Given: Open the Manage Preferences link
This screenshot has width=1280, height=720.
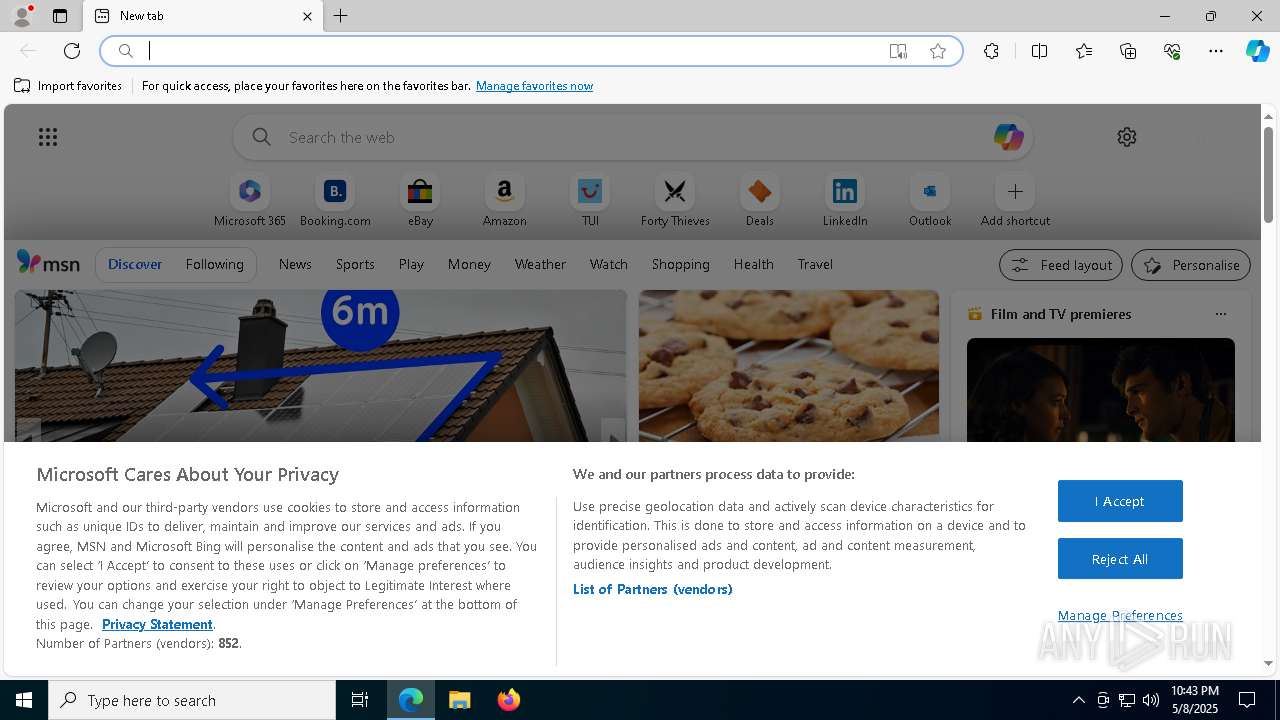Looking at the screenshot, I should tap(1120, 615).
